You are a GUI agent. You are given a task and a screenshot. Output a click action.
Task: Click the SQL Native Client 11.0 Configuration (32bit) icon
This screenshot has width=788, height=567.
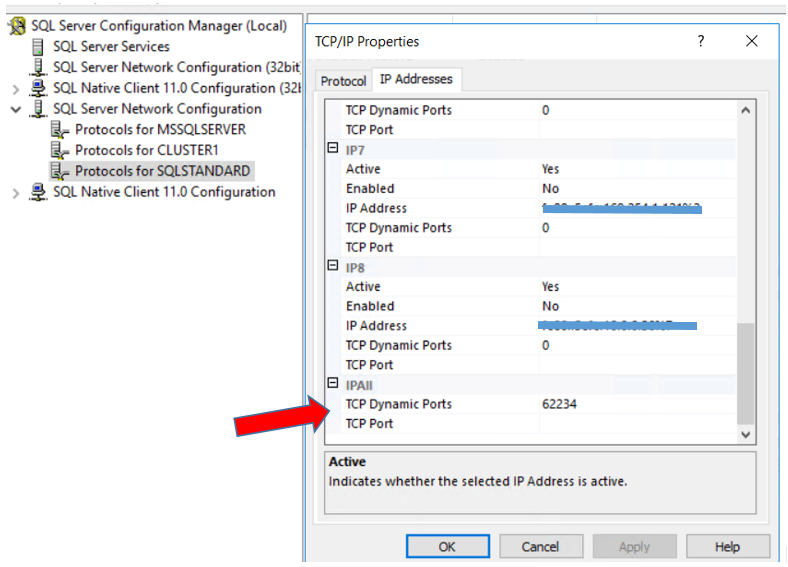point(38,88)
